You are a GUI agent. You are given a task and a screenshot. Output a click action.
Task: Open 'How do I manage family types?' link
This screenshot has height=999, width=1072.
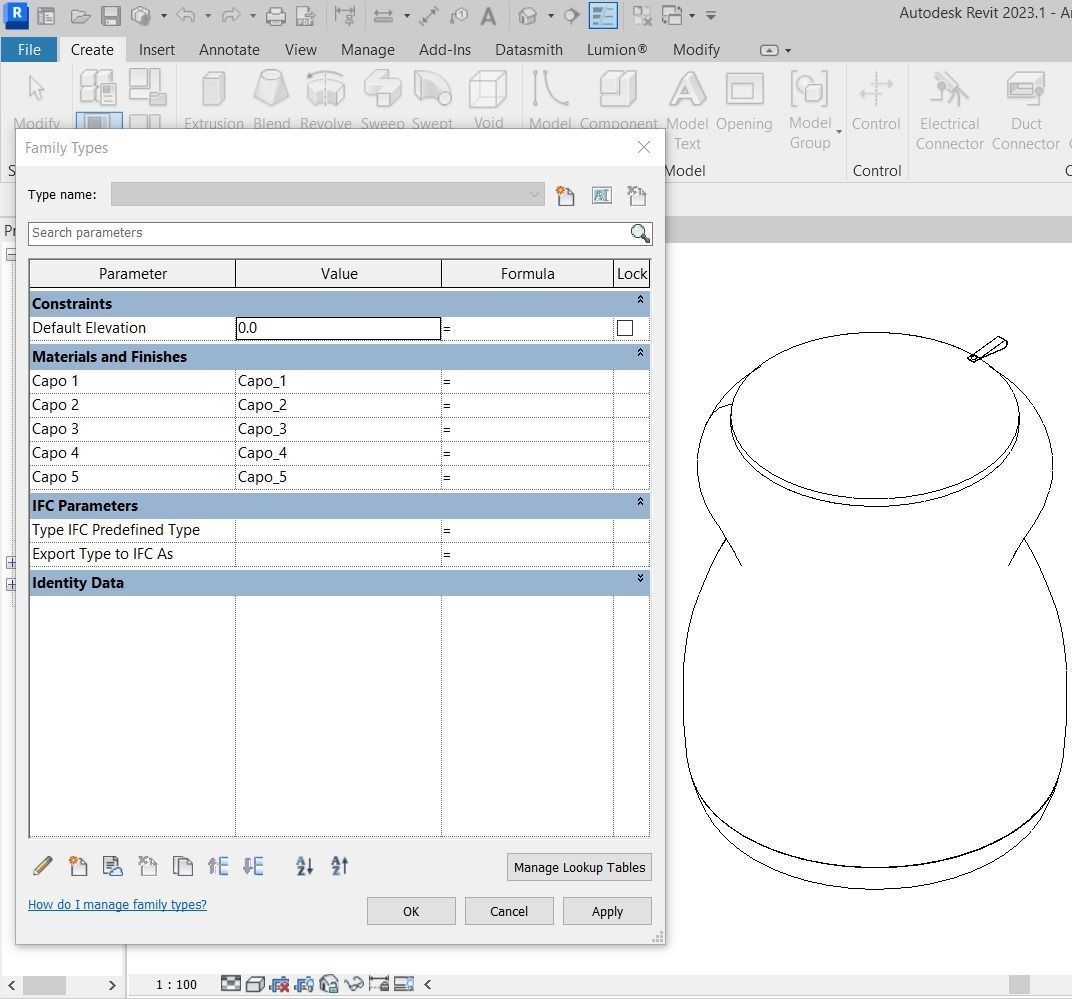click(117, 905)
